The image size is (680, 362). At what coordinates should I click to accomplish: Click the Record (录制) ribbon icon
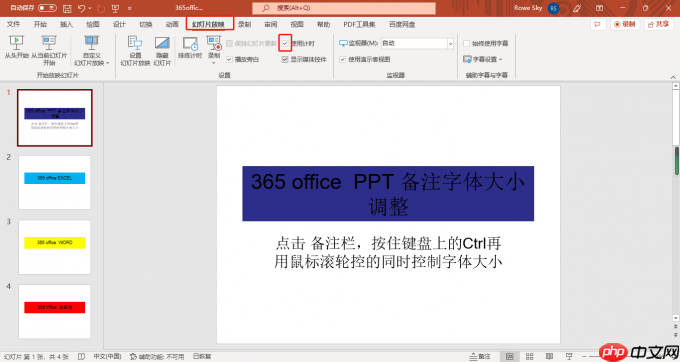pos(214,43)
